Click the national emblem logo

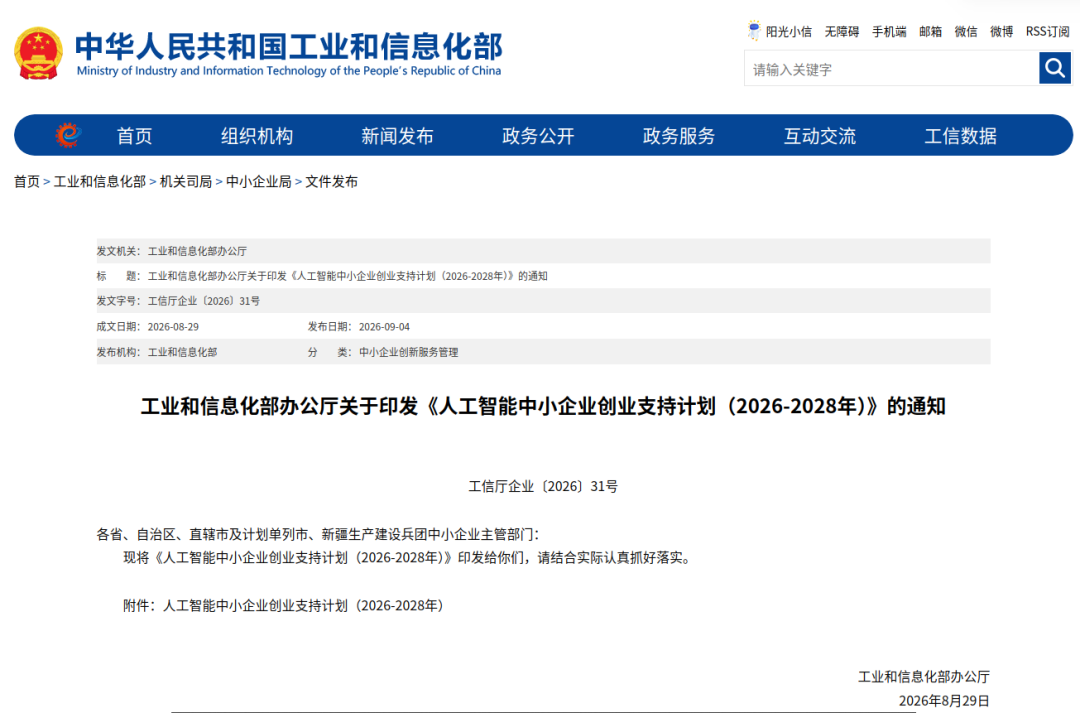(39, 53)
